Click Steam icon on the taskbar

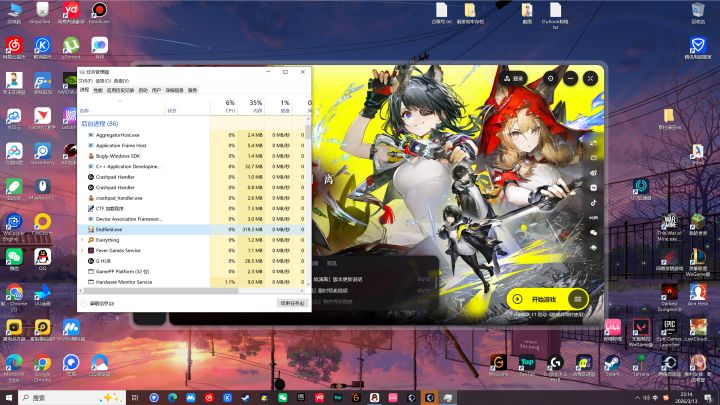(x=246, y=398)
